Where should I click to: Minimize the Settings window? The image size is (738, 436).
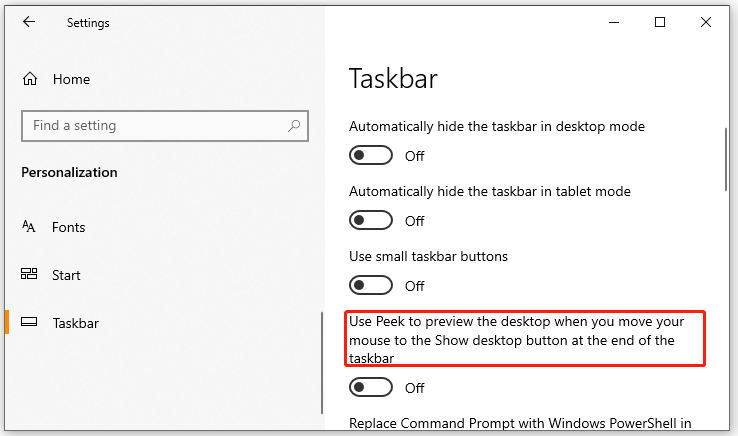614,22
